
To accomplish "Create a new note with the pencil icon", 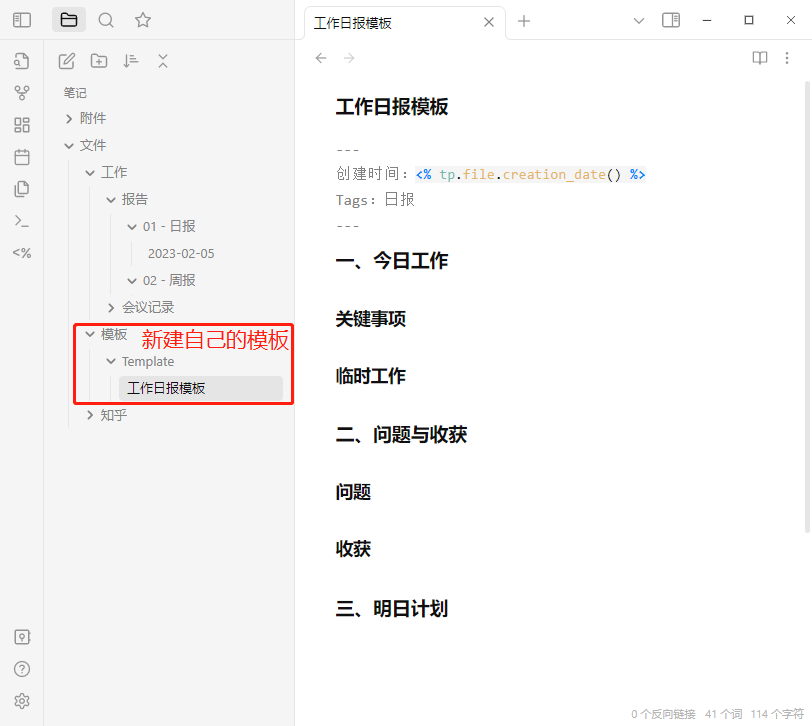I will tap(67, 61).
